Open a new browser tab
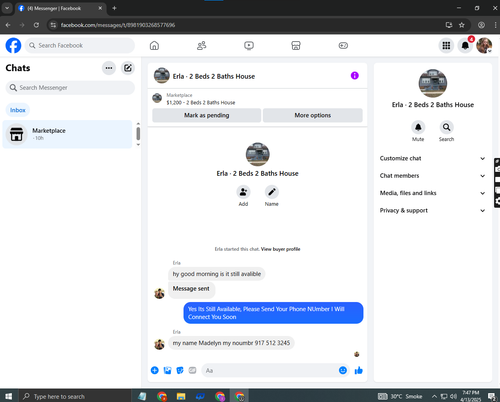 (x=114, y=8)
